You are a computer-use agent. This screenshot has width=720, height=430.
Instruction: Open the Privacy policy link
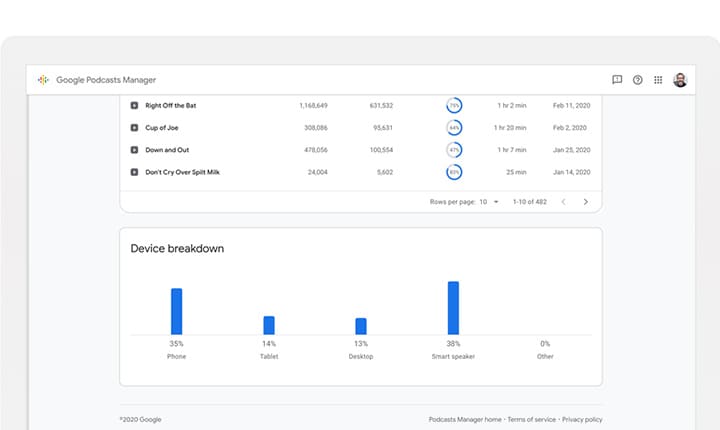(582, 420)
